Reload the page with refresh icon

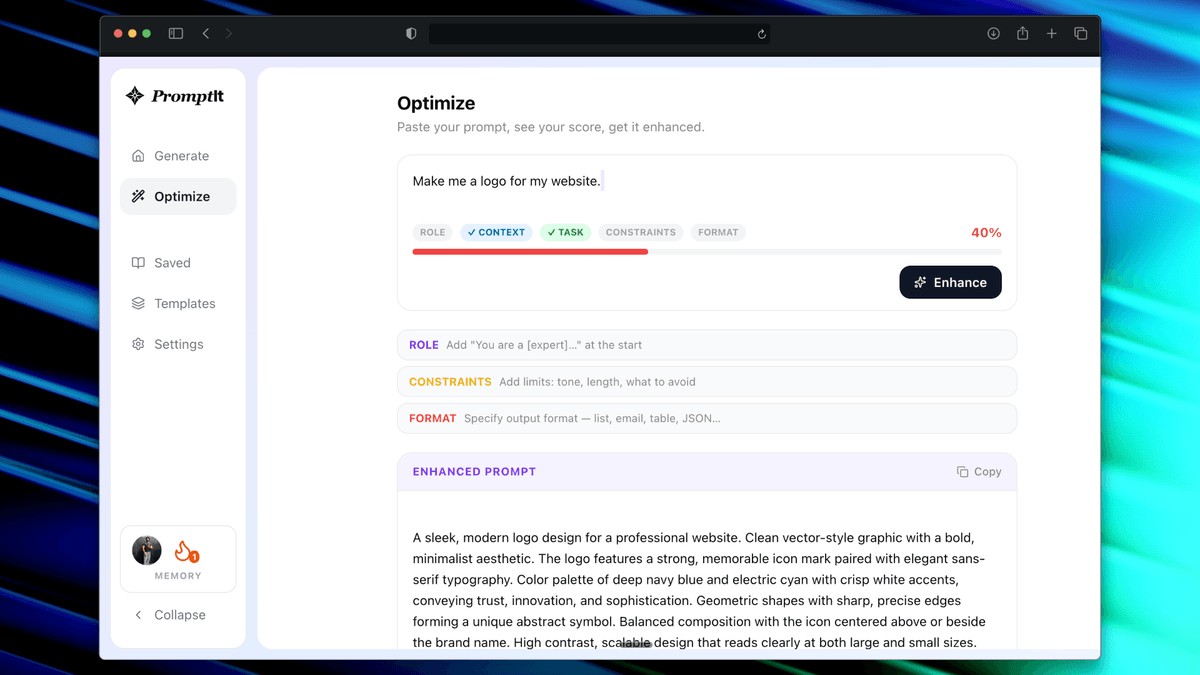pyautogui.click(x=761, y=33)
